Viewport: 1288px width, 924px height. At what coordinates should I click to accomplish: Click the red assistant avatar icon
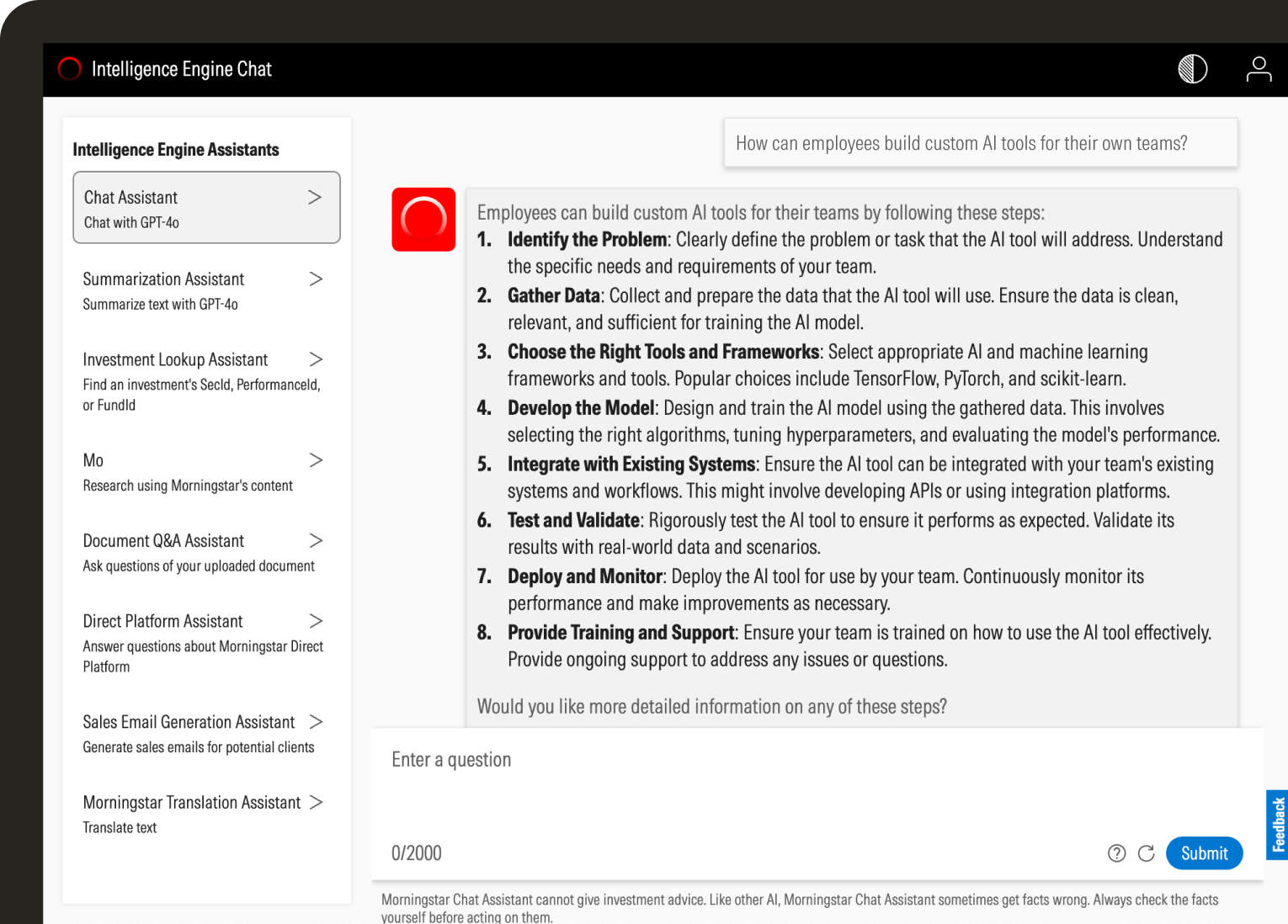point(423,220)
